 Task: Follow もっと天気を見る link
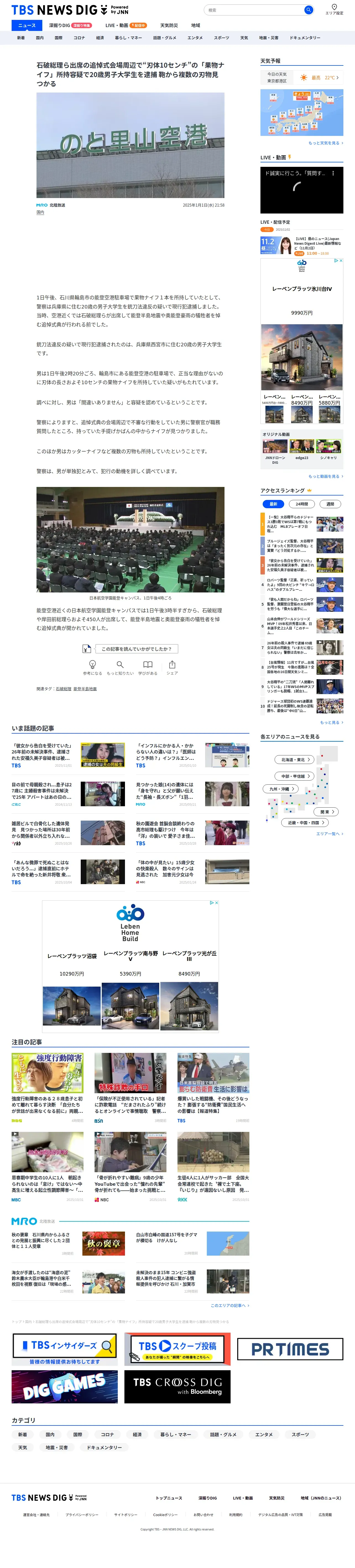pos(326,143)
